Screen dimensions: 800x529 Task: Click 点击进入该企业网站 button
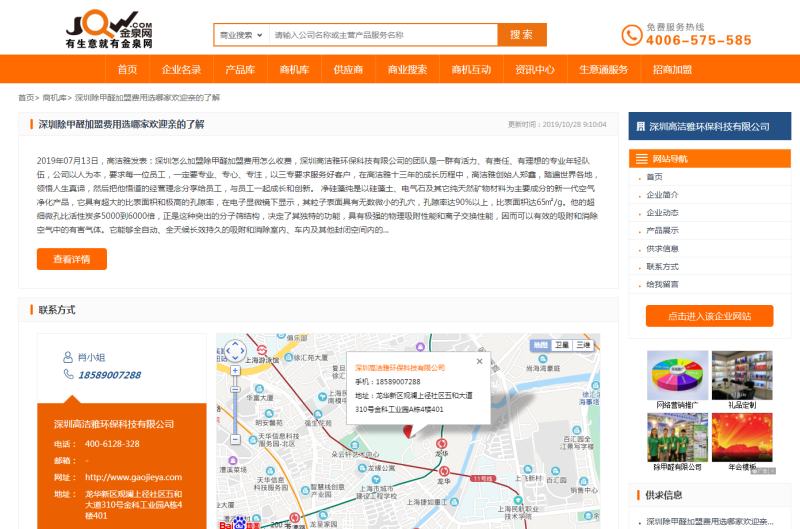(709, 316)
